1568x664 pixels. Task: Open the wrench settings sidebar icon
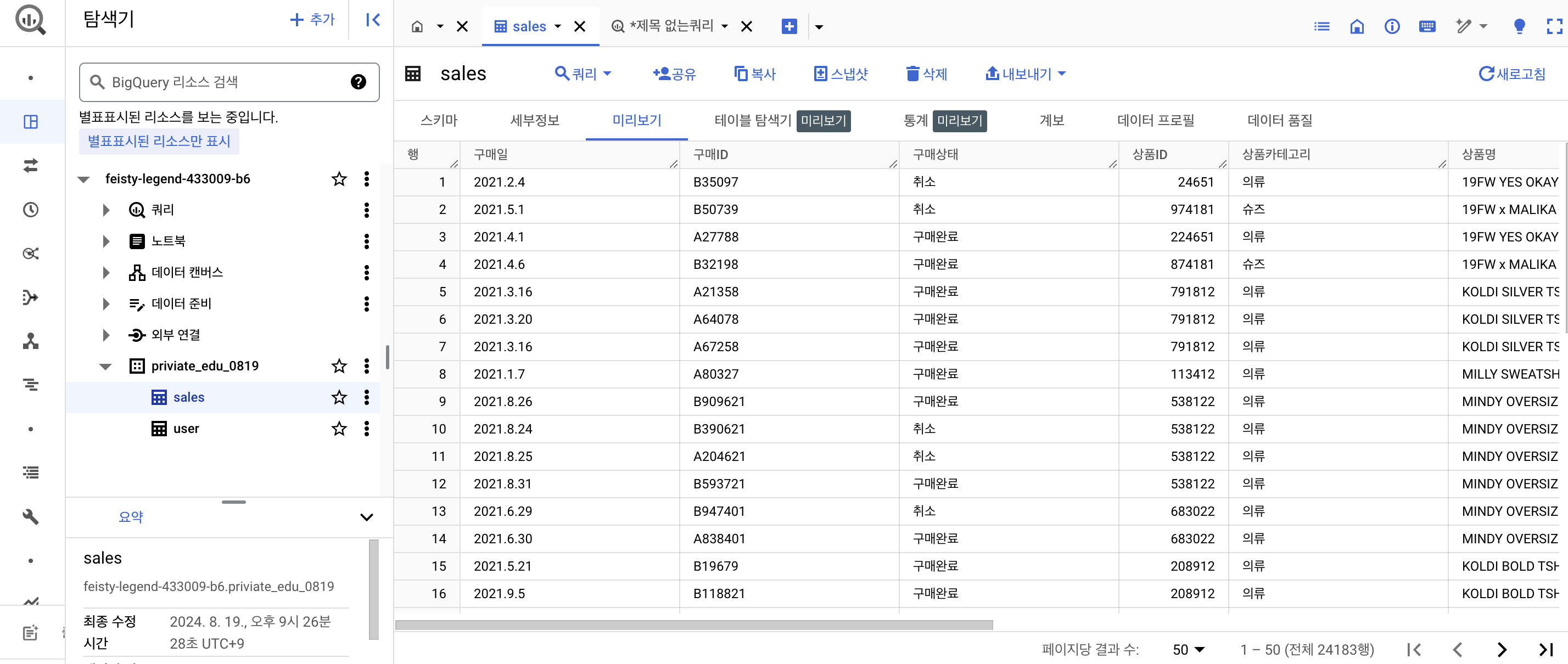point(30,517)
